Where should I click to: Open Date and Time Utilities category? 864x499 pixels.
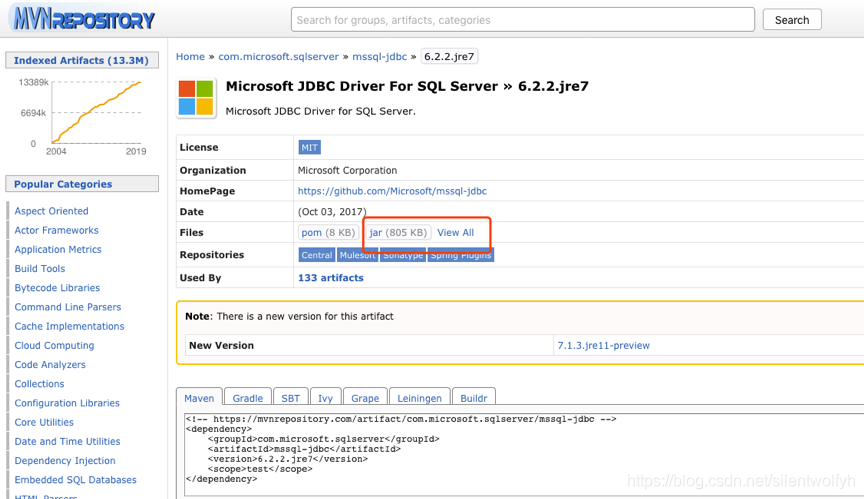point(67,442)
